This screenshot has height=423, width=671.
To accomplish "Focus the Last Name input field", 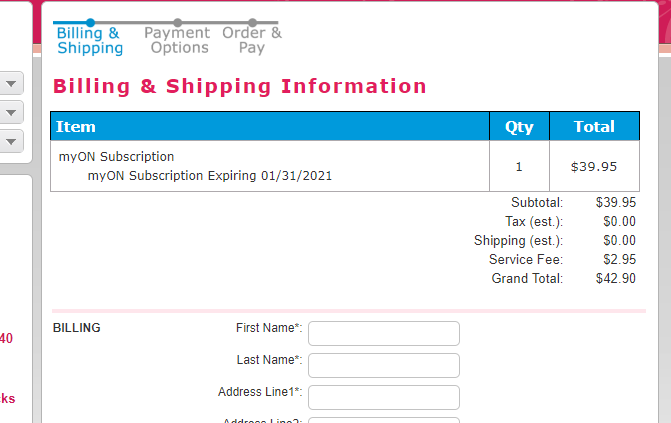I will pos(384,365).
